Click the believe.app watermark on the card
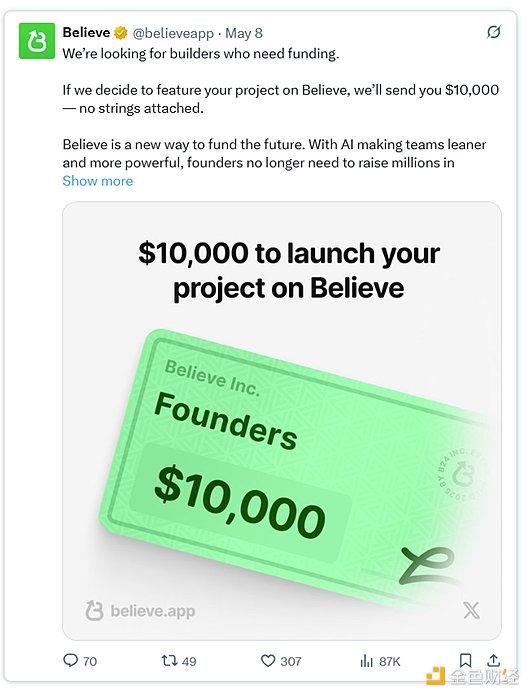530x696 pixels. pyautogui.click(x=140, y=611)
